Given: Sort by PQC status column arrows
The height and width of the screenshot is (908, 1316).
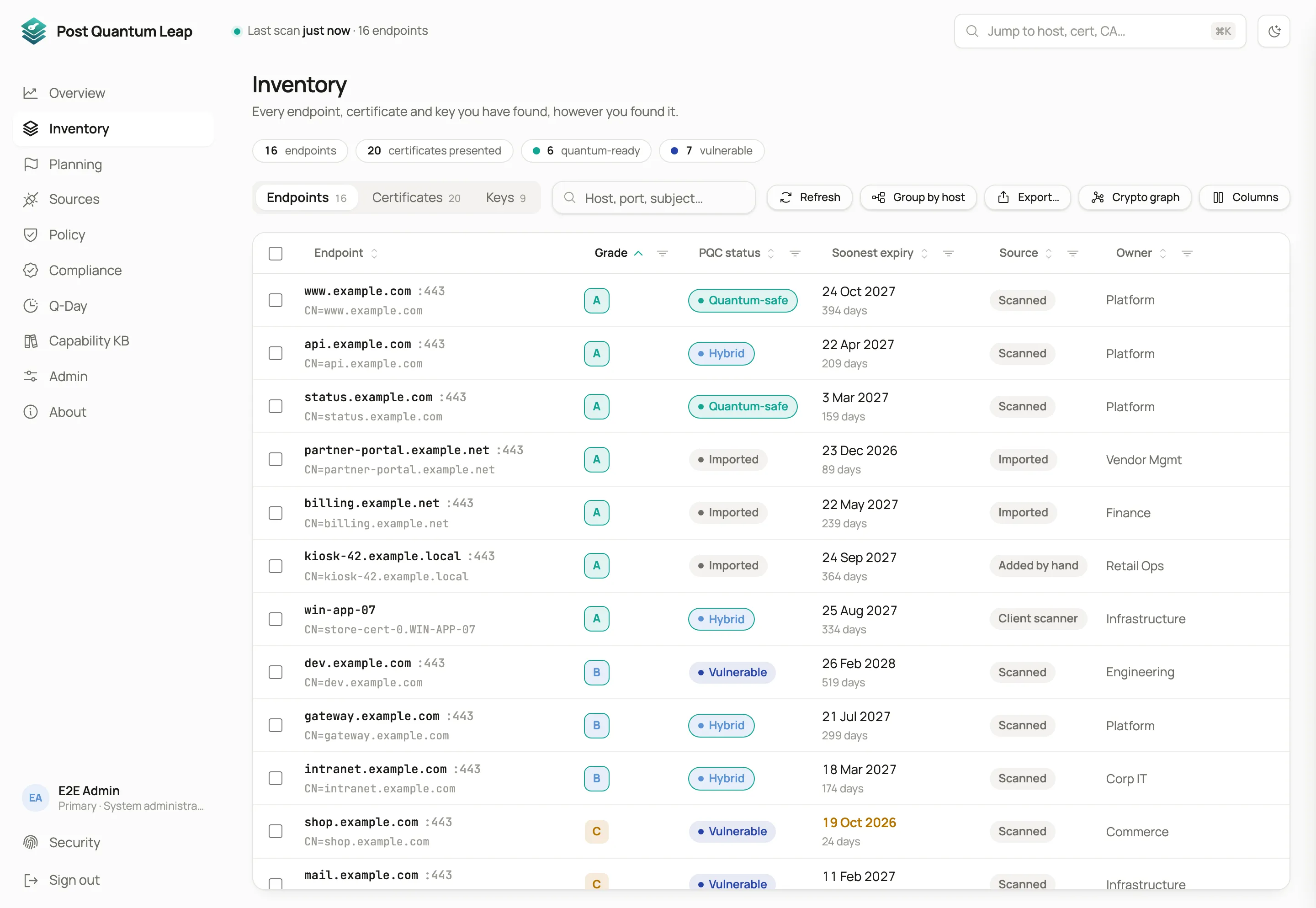Looking at the screenshot, I should 770,253.
